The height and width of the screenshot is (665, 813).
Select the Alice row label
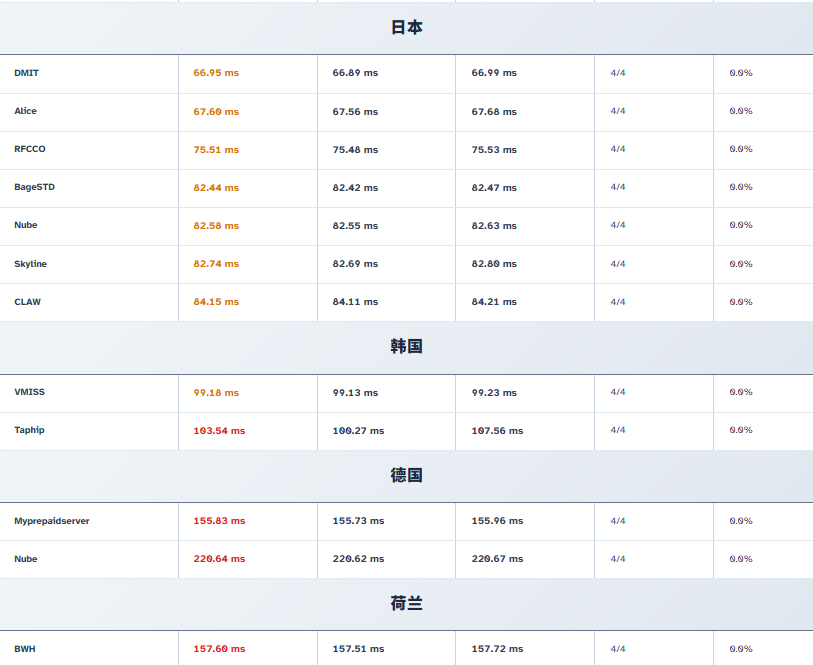click(25, 111)
